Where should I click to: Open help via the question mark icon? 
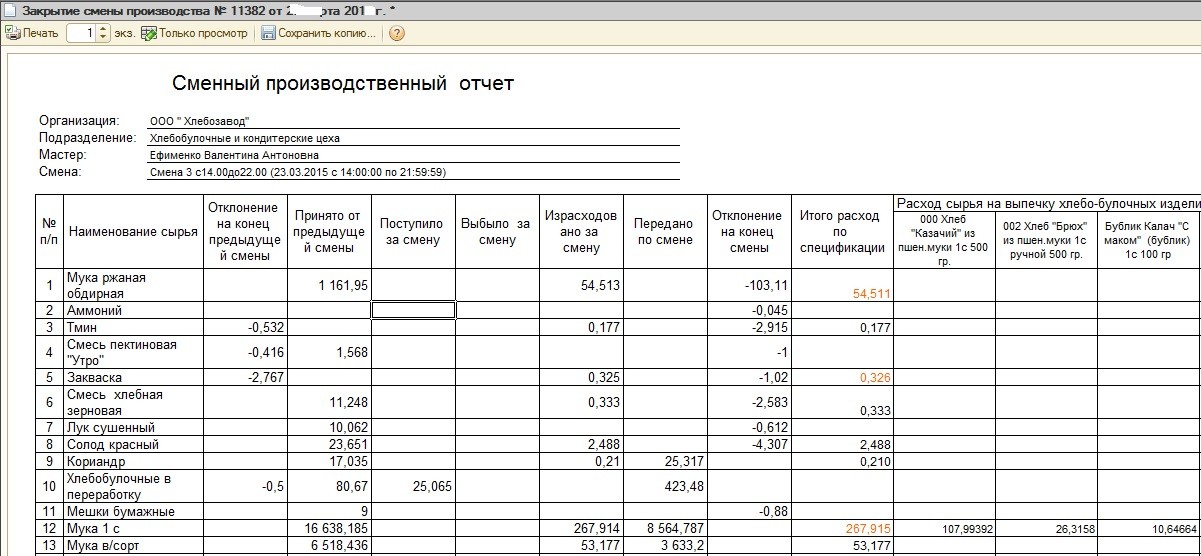(396, 33)
